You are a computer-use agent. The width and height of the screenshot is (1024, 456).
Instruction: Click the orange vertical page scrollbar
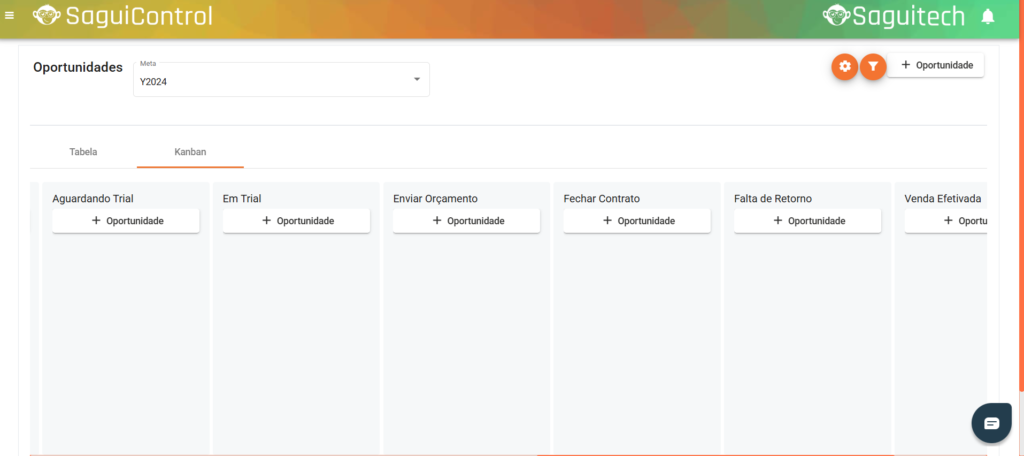(x=1020, y=200)
